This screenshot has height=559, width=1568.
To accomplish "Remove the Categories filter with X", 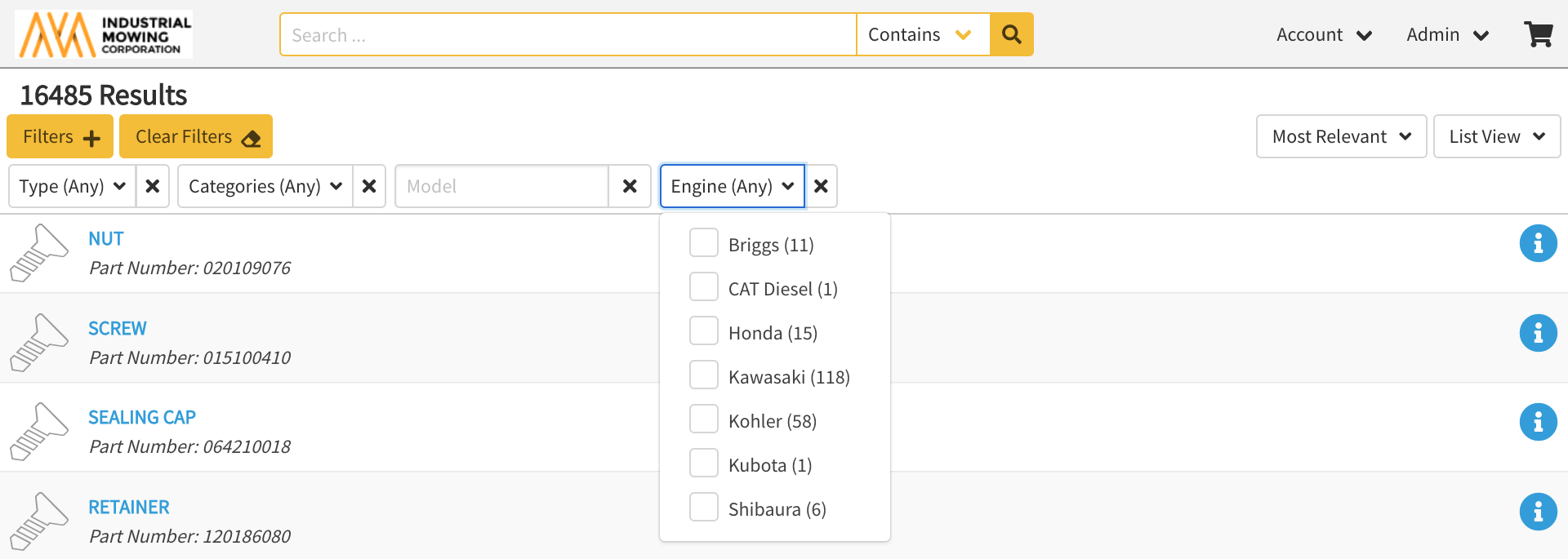I will pos(369,186).
